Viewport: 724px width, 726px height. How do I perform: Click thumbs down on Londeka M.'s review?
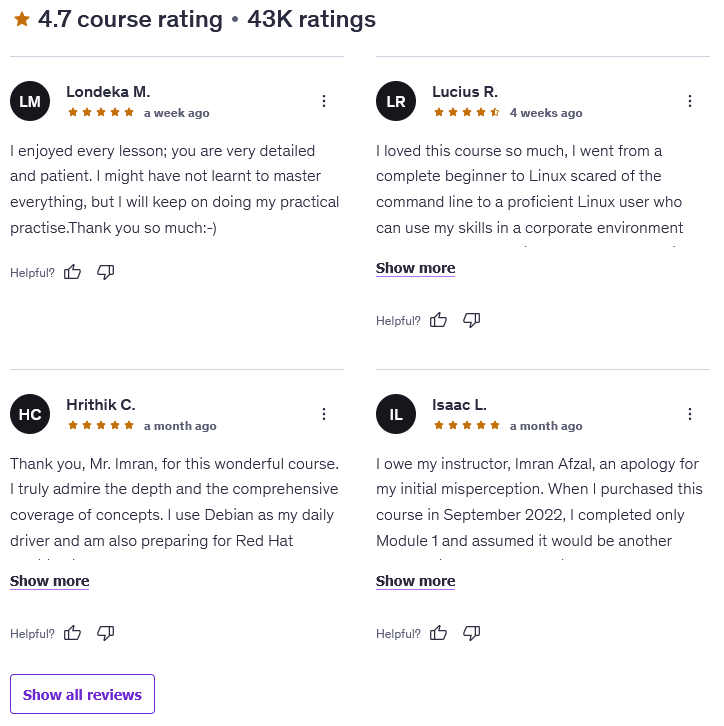point(105,272)
